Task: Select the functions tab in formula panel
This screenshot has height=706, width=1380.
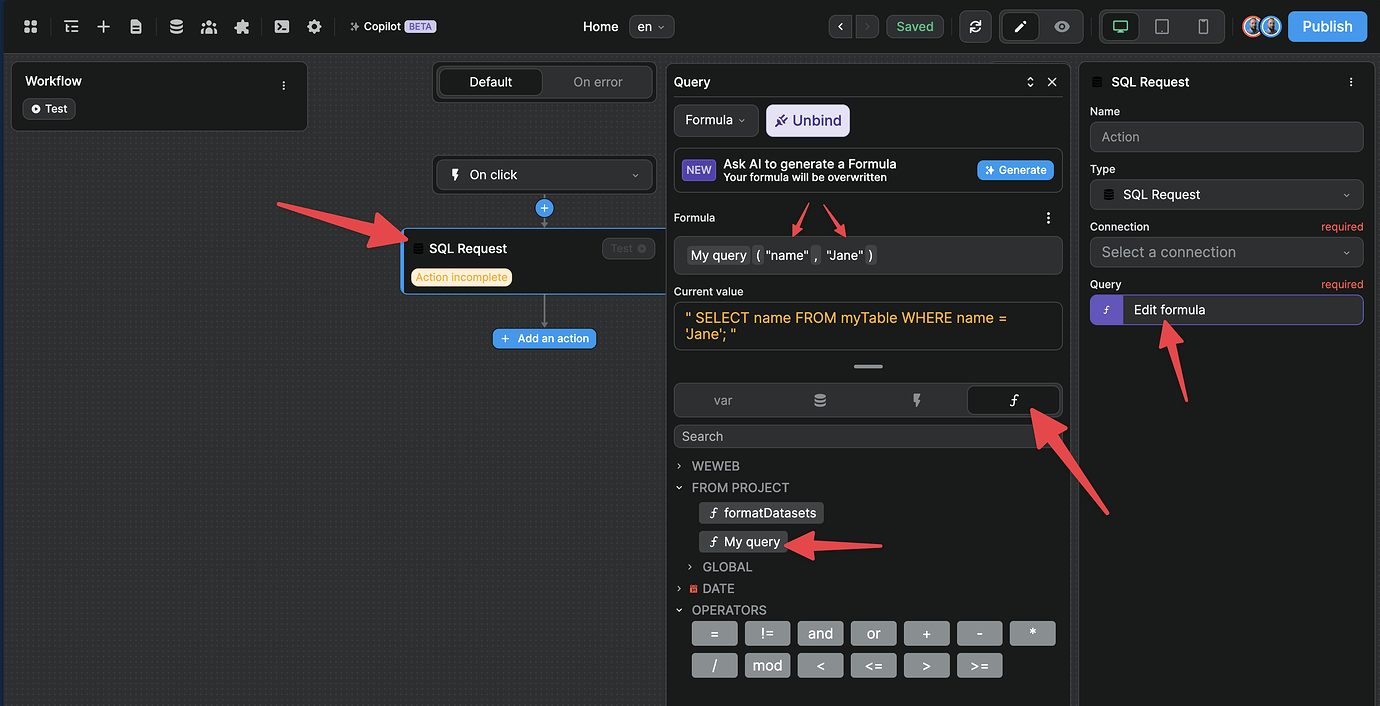Action: click(x=1014, y=400)
